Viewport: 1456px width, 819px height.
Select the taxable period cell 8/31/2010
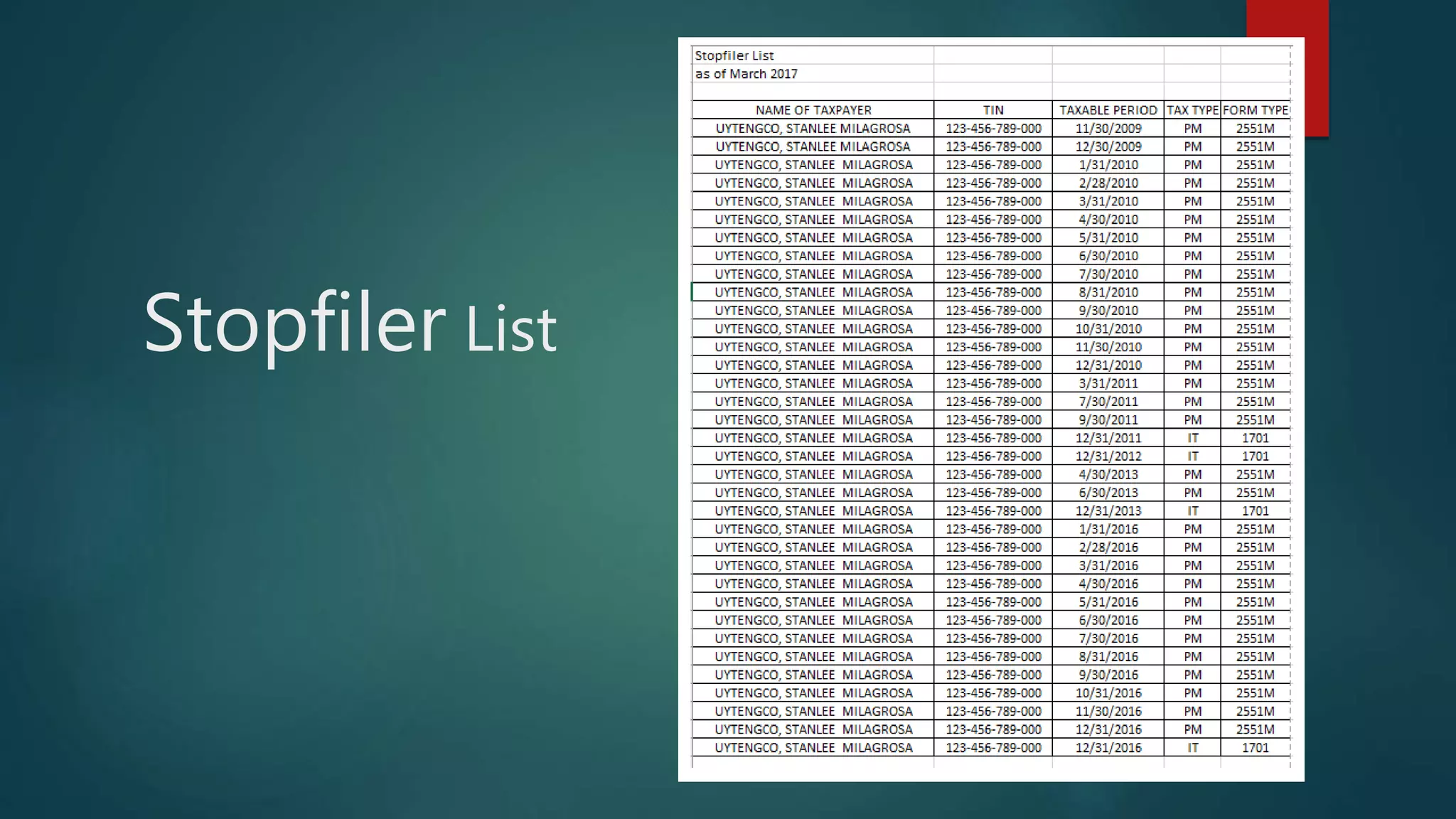point(1108,292)
